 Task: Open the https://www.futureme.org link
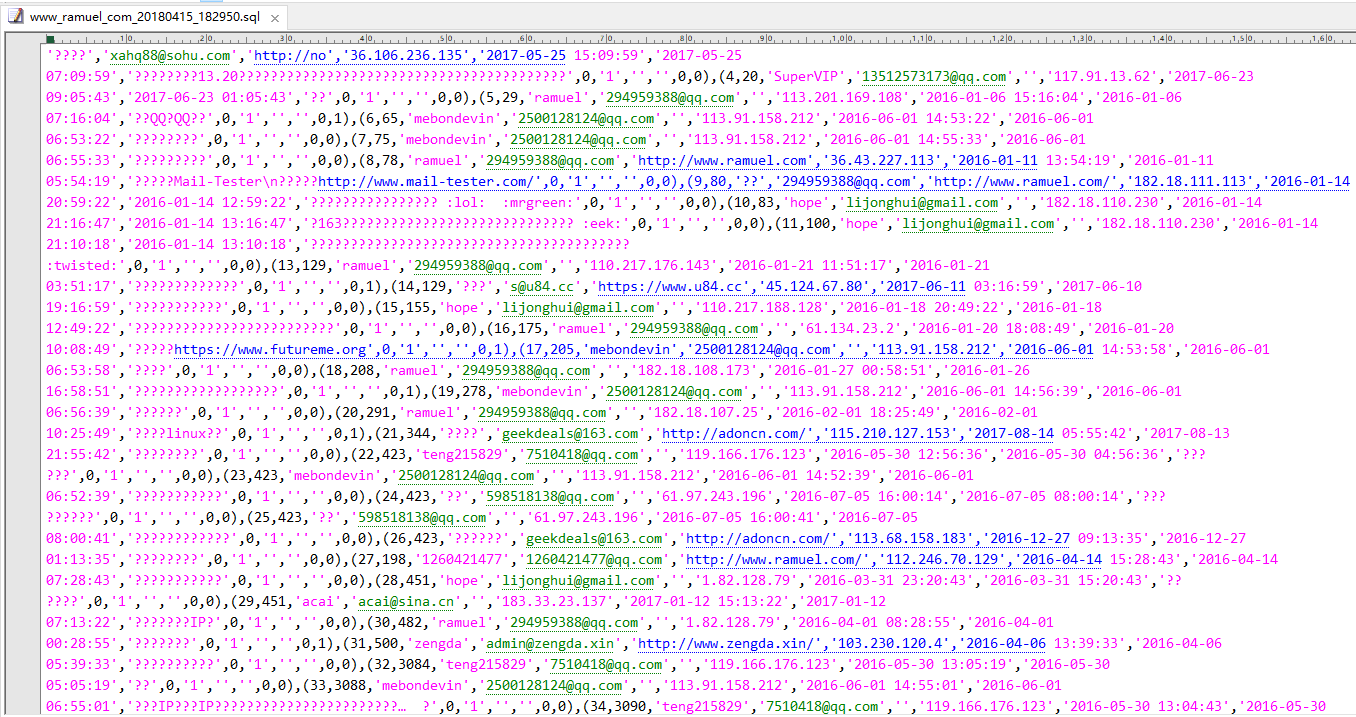click(x=270, y=349)
